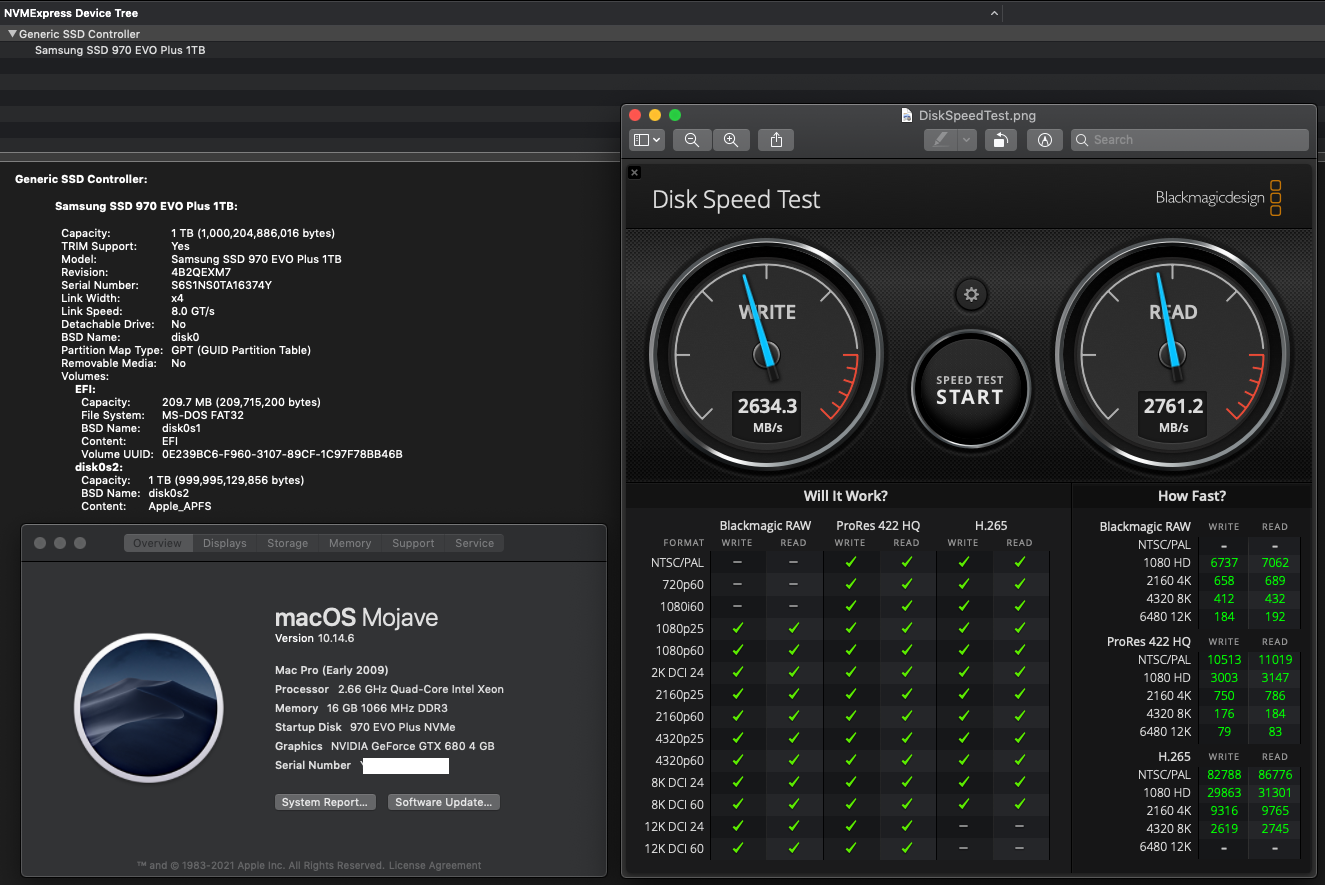The image size is (1325, 885).
Task: Open the Storage tab
Action: [287, 543]
